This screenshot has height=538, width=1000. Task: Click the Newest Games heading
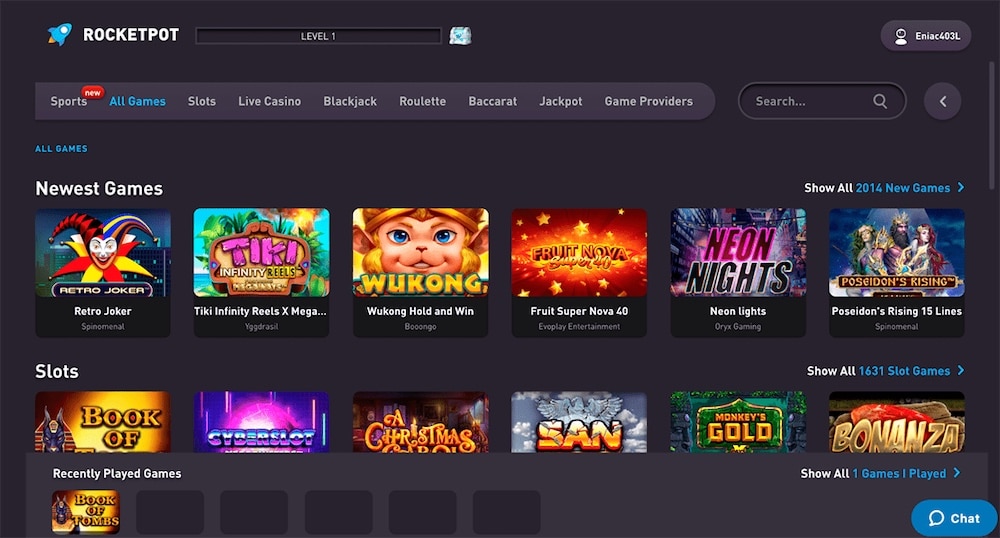[99, 189]
